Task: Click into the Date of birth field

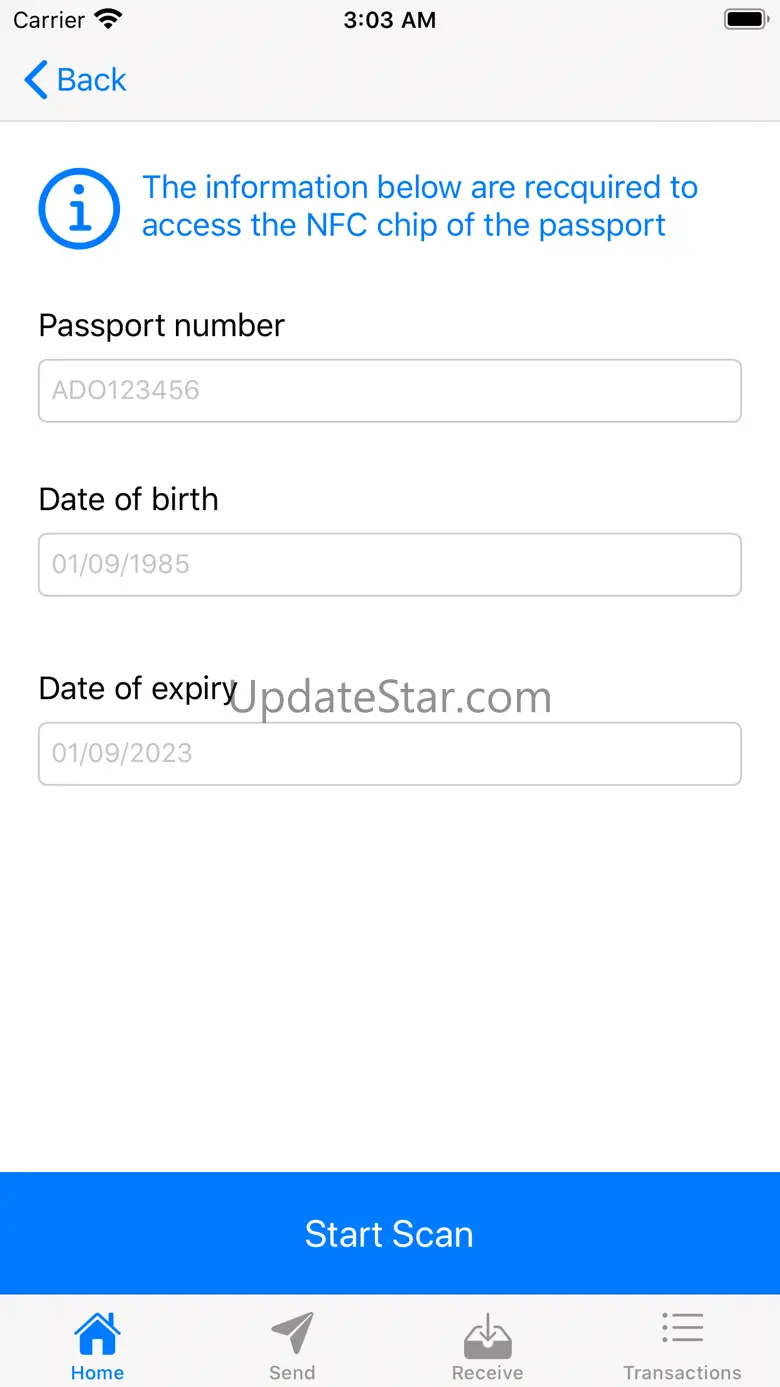Action: pyautogui.click(x=390, y=564)
